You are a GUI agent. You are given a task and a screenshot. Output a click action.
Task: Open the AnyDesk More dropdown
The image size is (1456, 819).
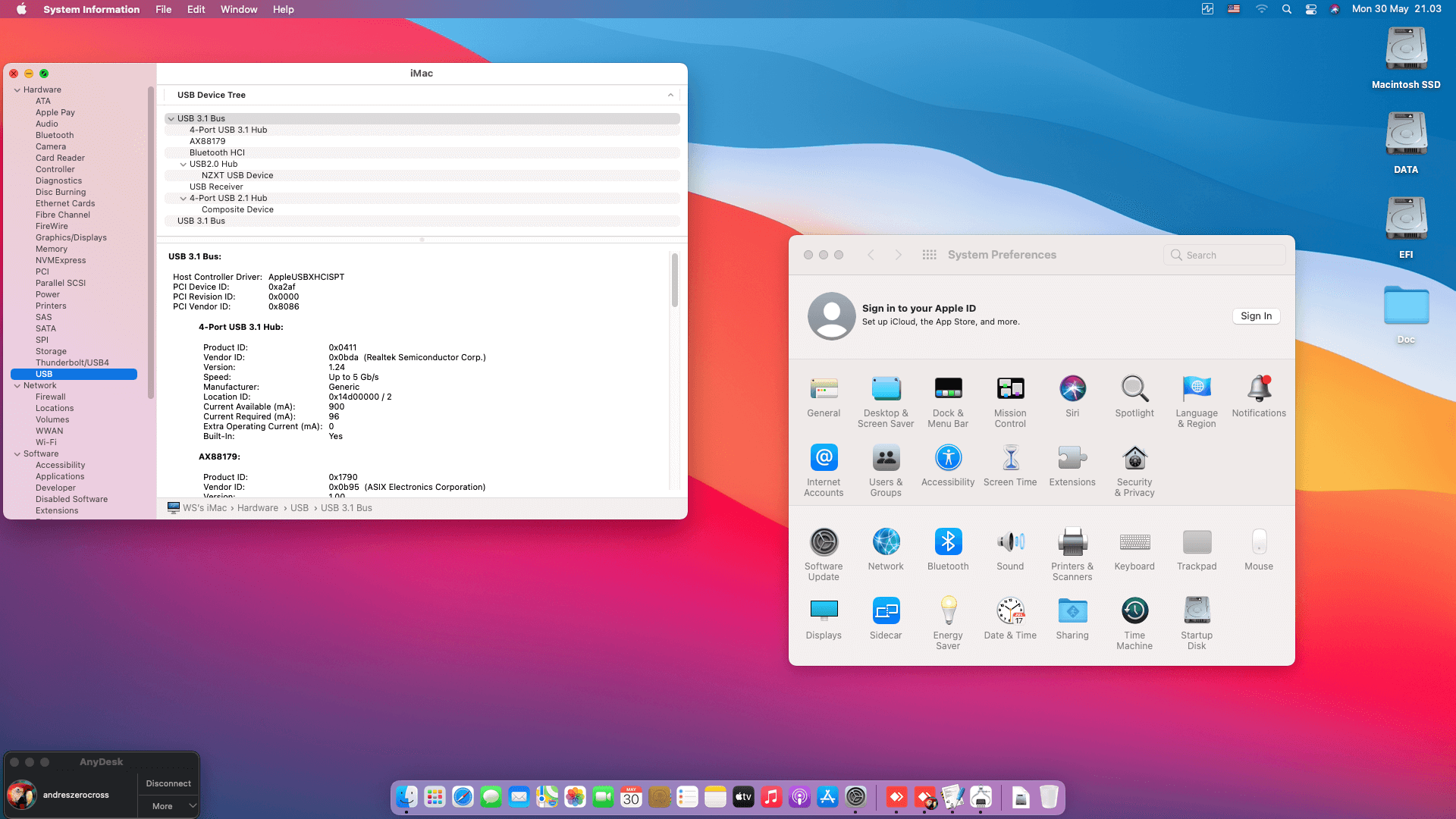point(168,806)
